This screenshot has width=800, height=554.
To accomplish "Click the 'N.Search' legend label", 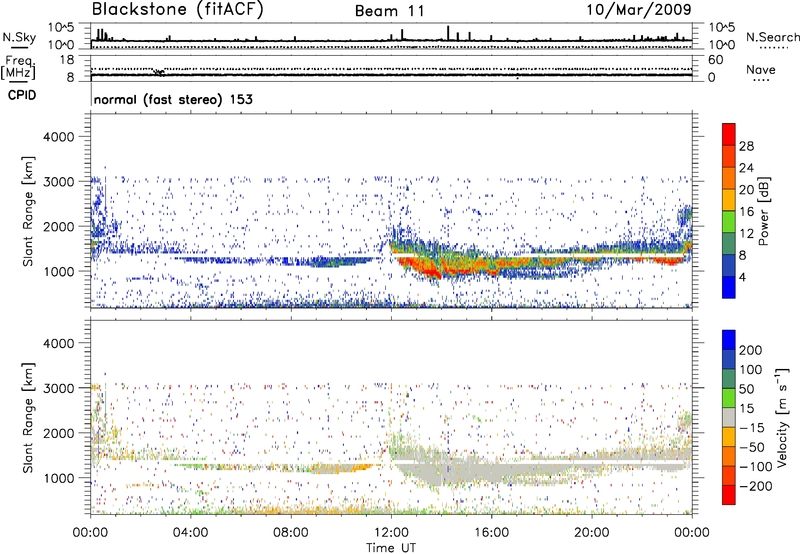I will pyautogui.click(x=773, y=37).
